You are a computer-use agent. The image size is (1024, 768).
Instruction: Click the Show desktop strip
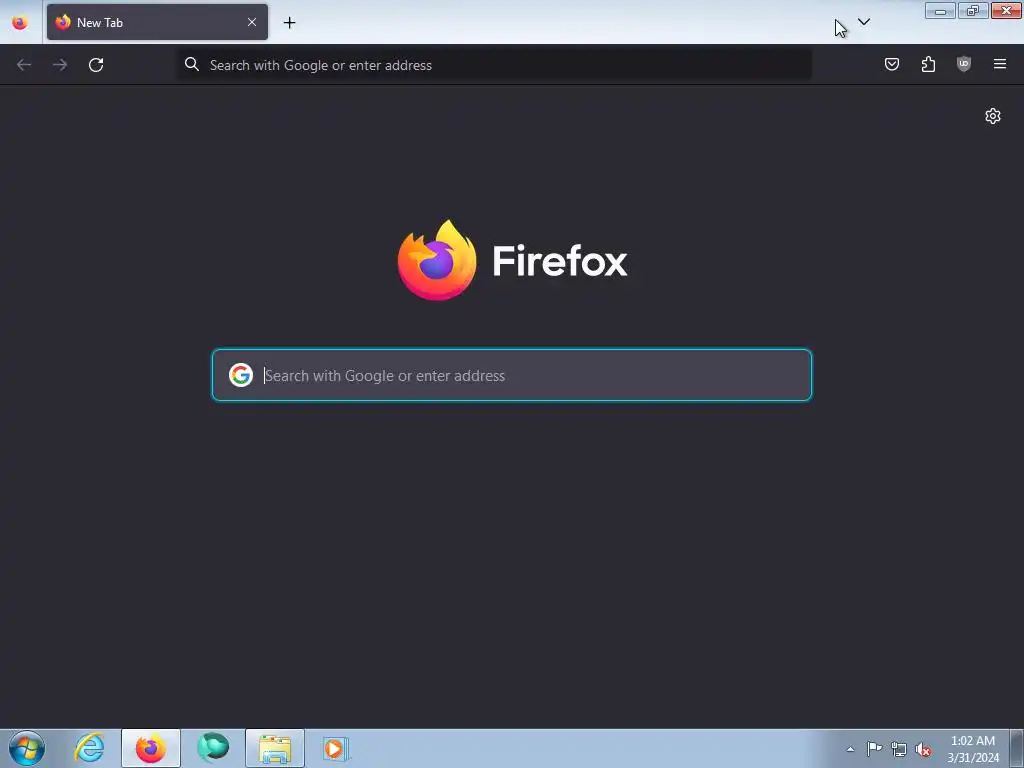coord(1017,748)
